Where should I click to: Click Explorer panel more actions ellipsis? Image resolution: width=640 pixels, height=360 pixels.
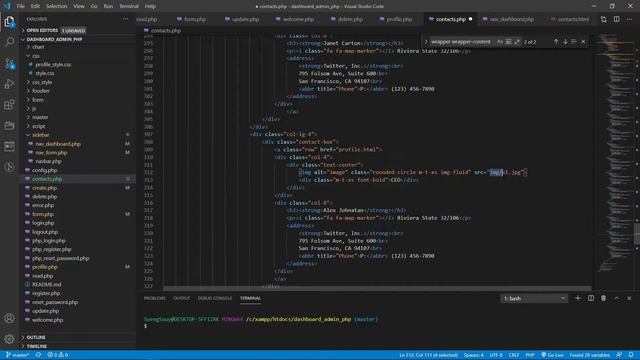coord(125,19)
